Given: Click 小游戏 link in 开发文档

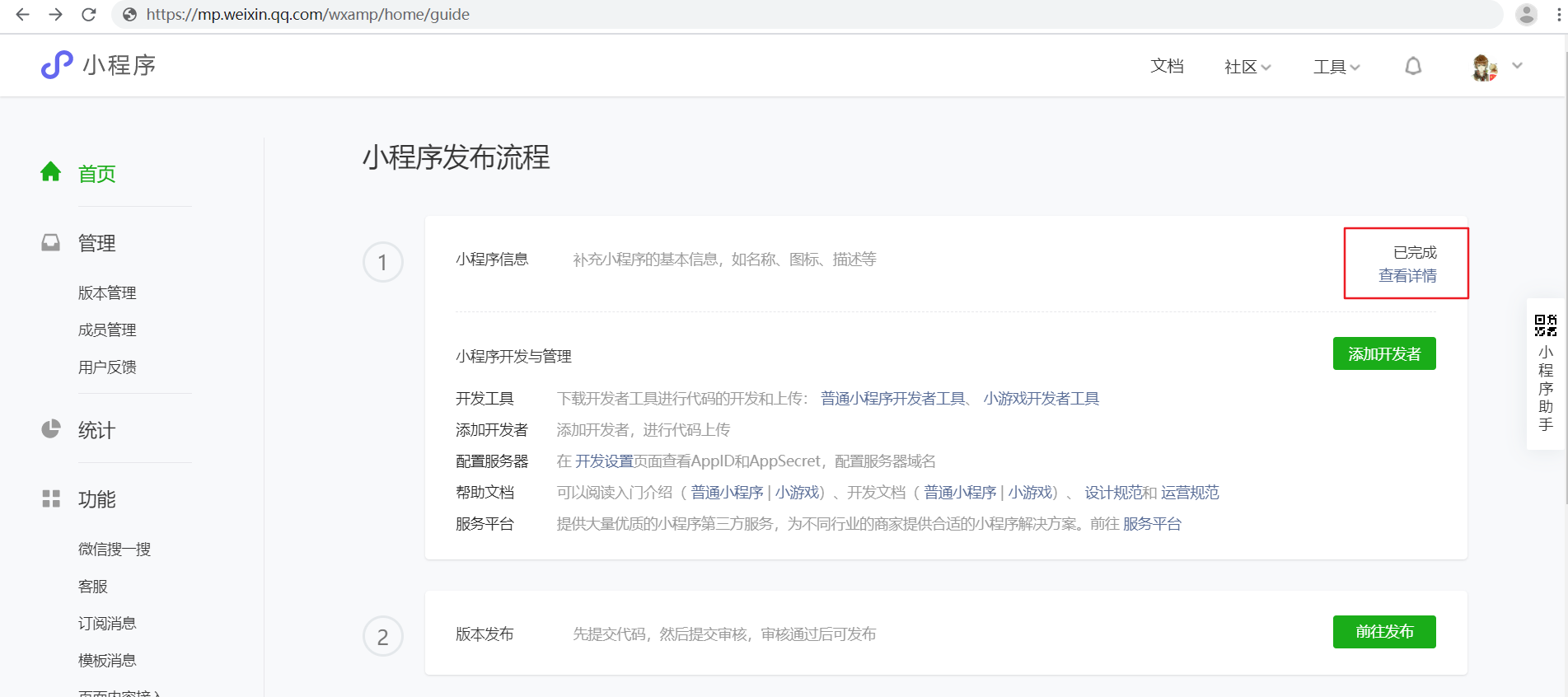Looking at the screenshot, I should 1030,493.
